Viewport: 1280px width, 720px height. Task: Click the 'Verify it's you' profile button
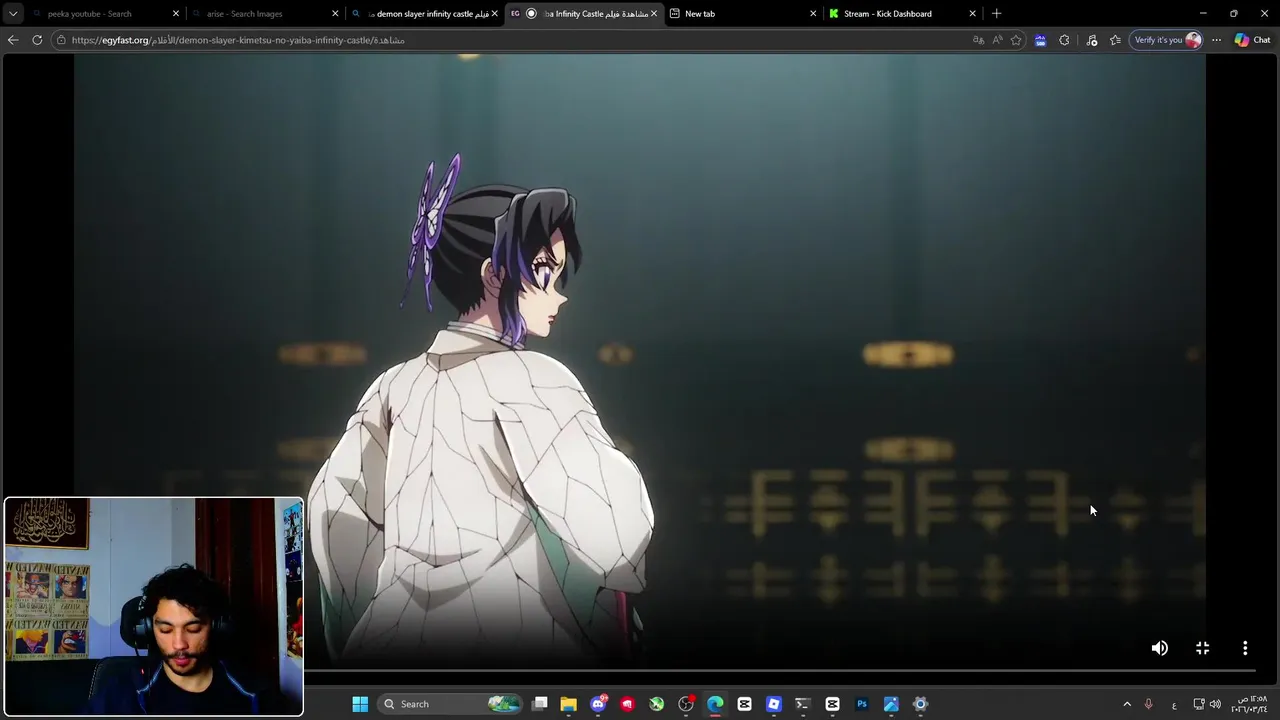coord(1167,40)
